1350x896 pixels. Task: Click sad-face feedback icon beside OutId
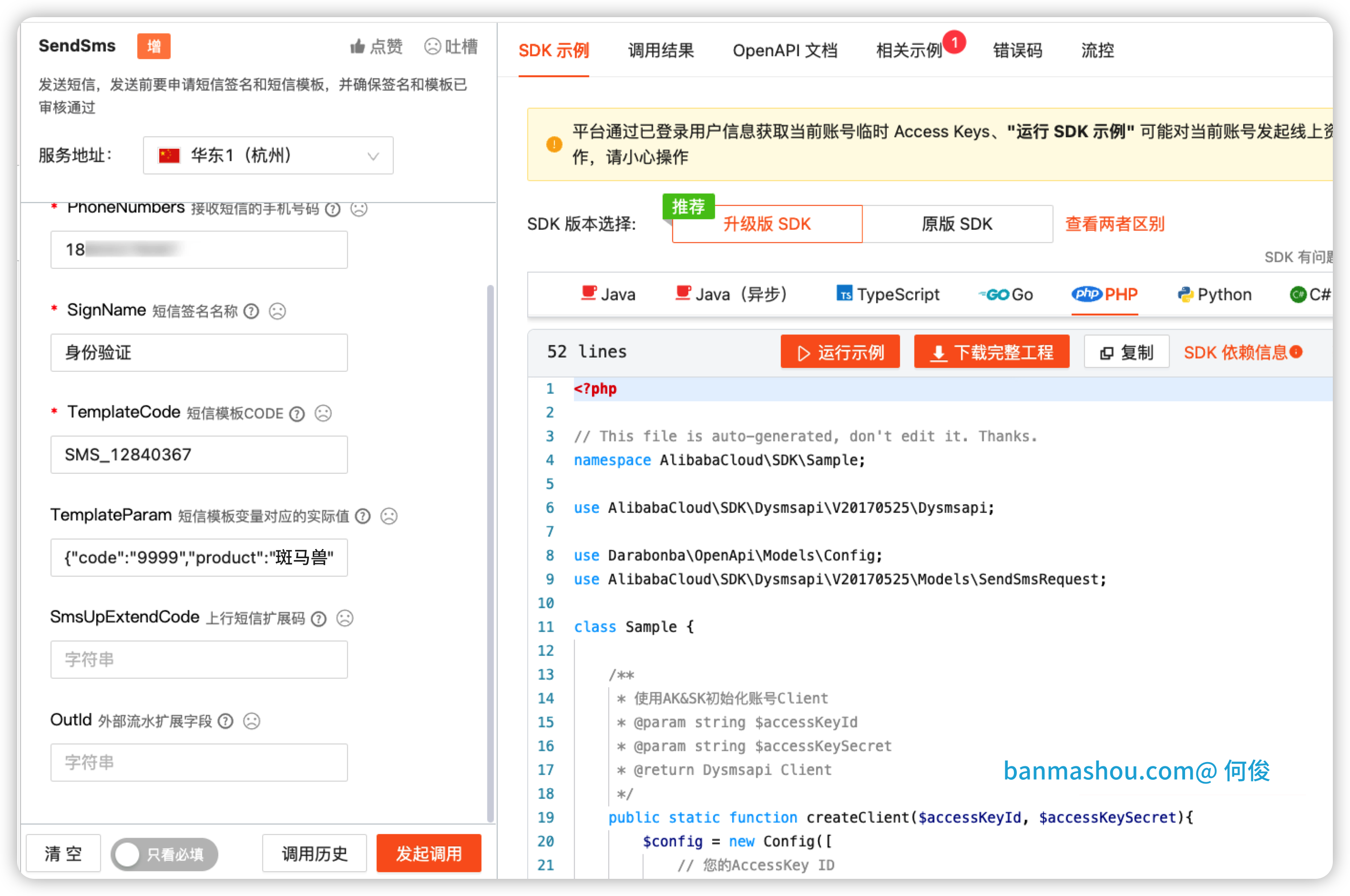(x=252, y=721)
